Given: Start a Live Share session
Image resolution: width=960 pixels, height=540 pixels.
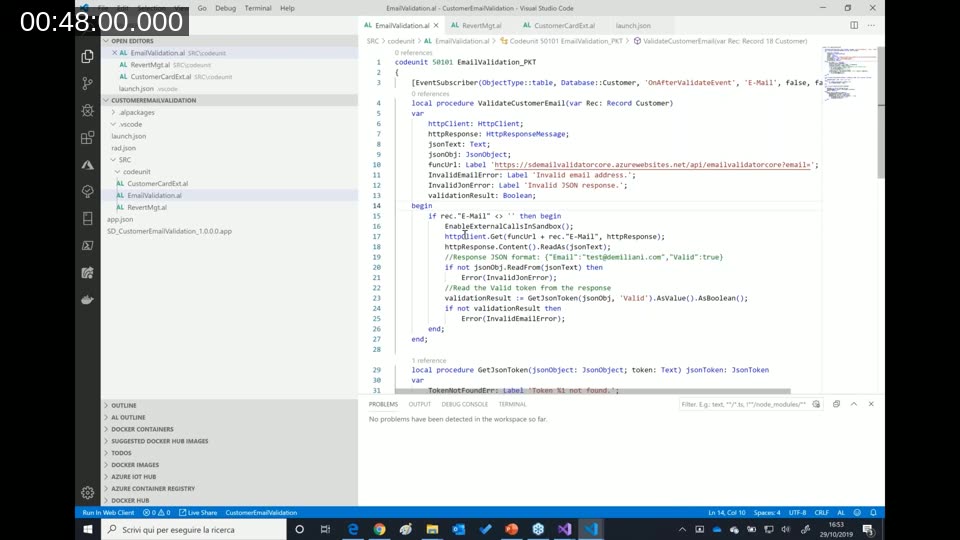Looking at the screenshot, I should point(198,512).
